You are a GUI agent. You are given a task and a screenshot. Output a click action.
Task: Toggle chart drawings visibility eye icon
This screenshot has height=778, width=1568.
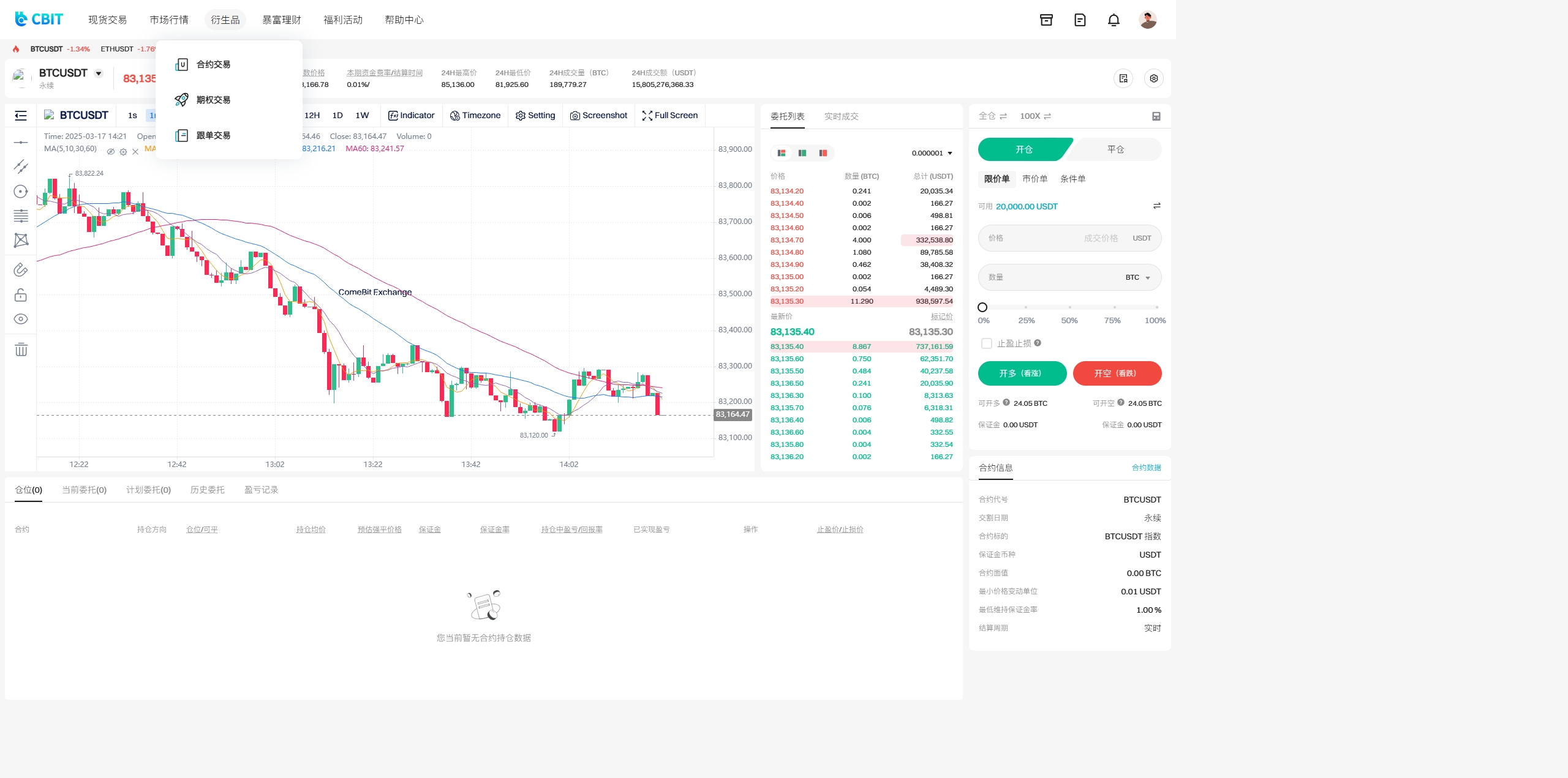tap(21, 319)
